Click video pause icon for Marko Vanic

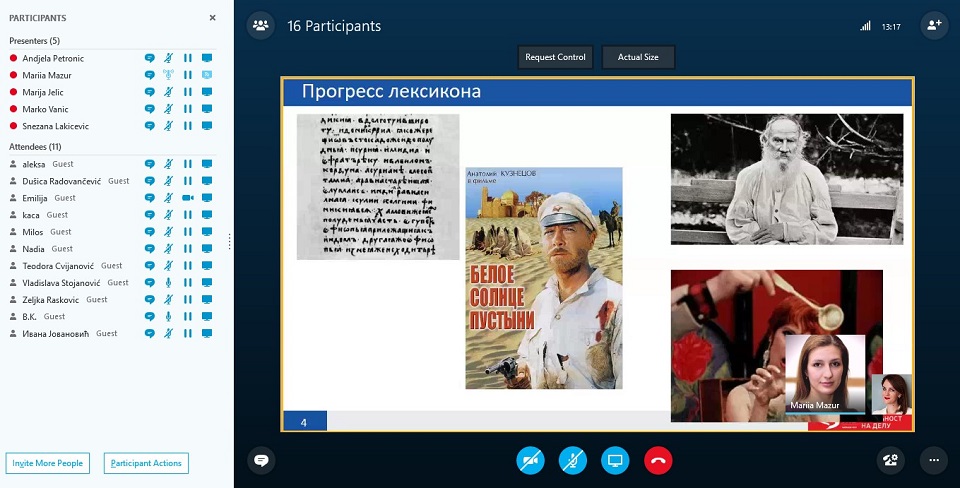coord(187,109)
